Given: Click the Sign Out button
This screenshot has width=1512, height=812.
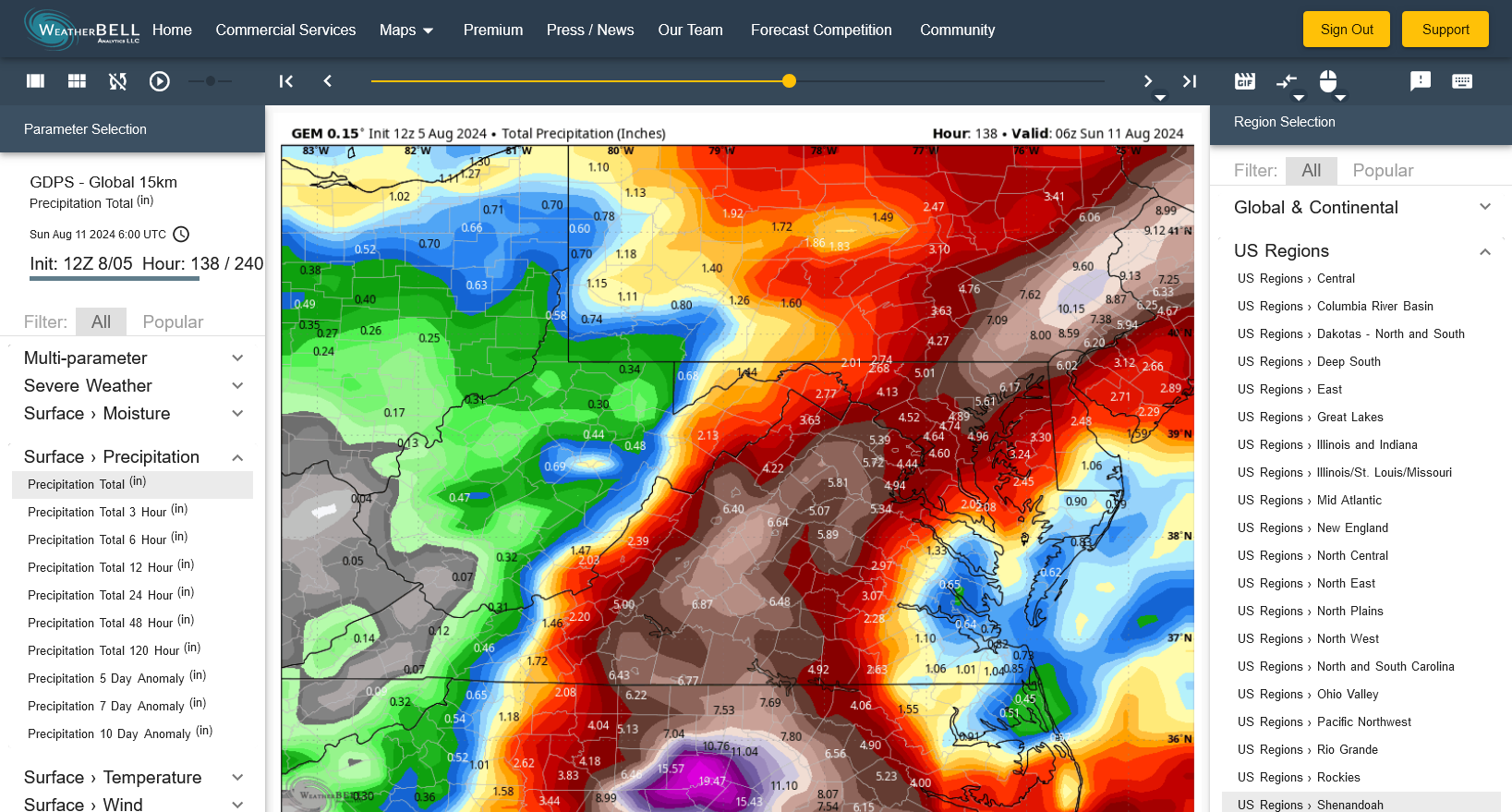Looking at the screenshot, I should tap(1346, 30).
